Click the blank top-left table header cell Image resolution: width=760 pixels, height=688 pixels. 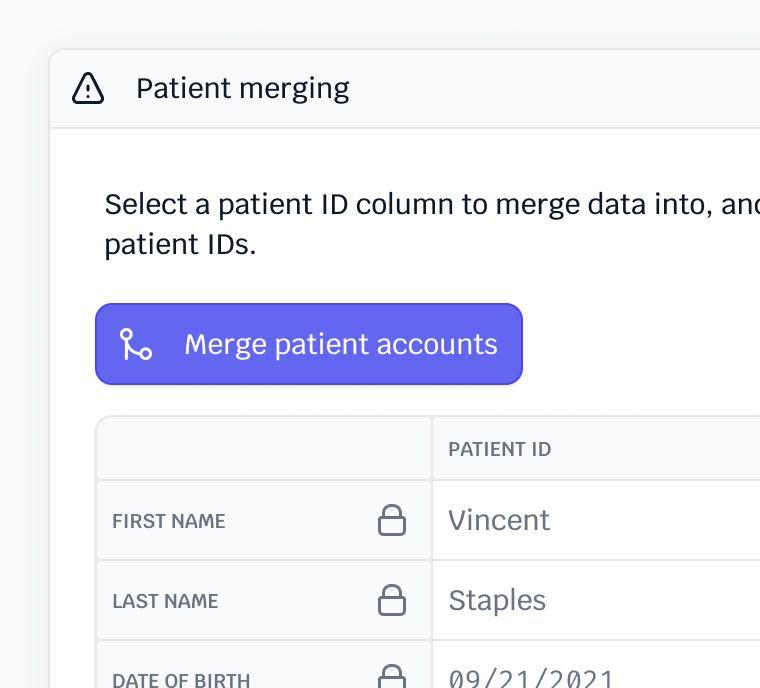(264, 449)
